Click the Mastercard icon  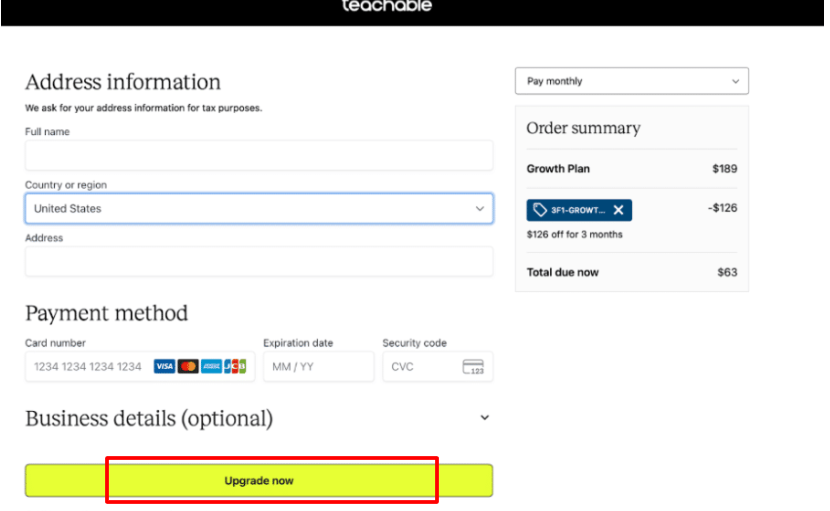pyautogui.click(x=188, y=366)
